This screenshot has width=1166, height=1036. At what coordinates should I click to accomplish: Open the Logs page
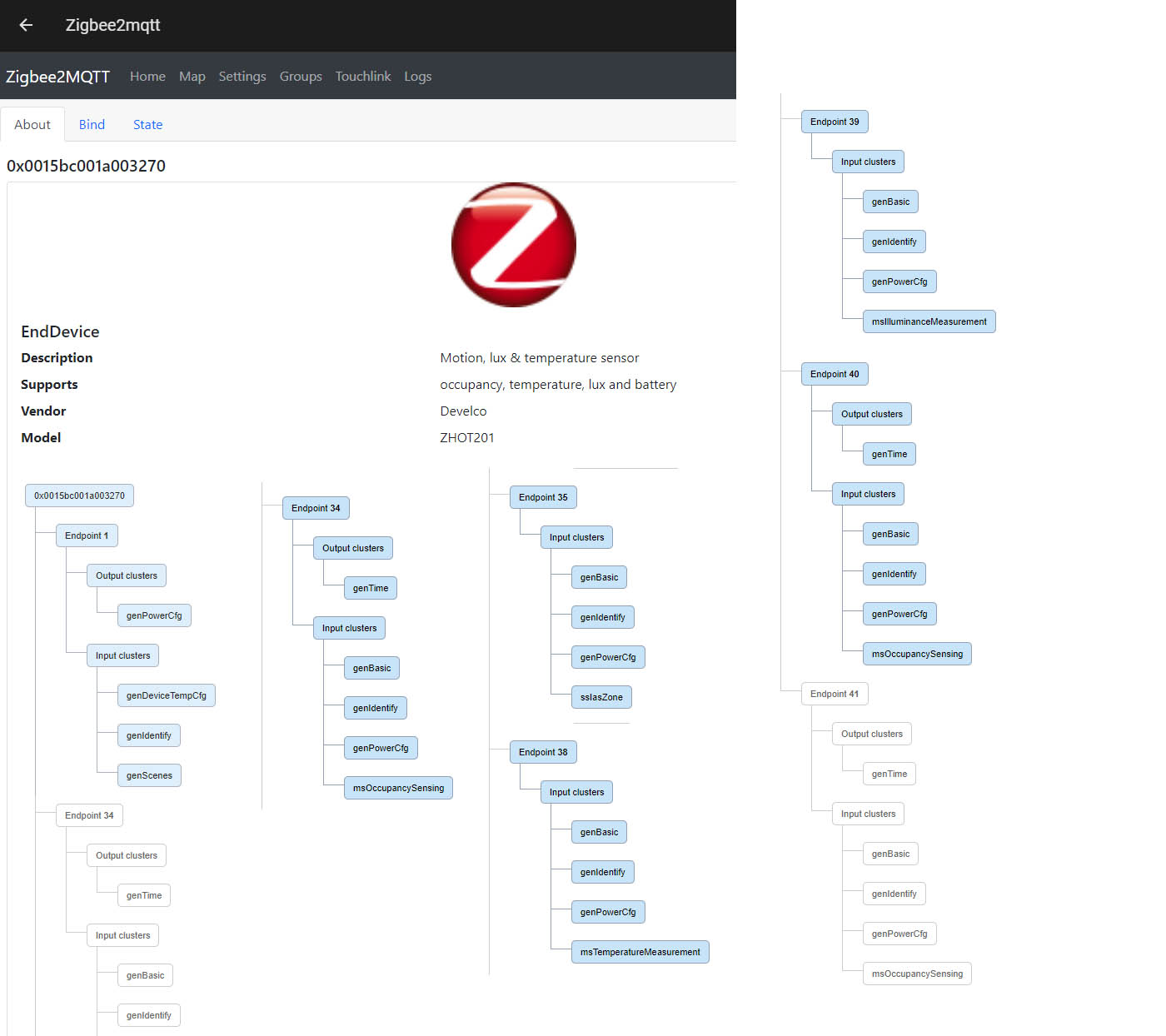click(417, 76)
